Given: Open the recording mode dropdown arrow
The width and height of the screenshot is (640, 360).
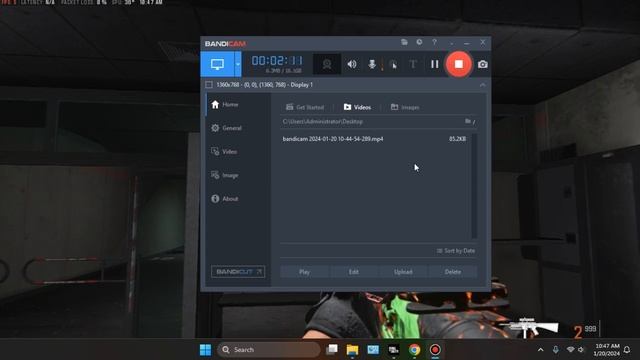Looking at the screenshot, I should (238, 64).
